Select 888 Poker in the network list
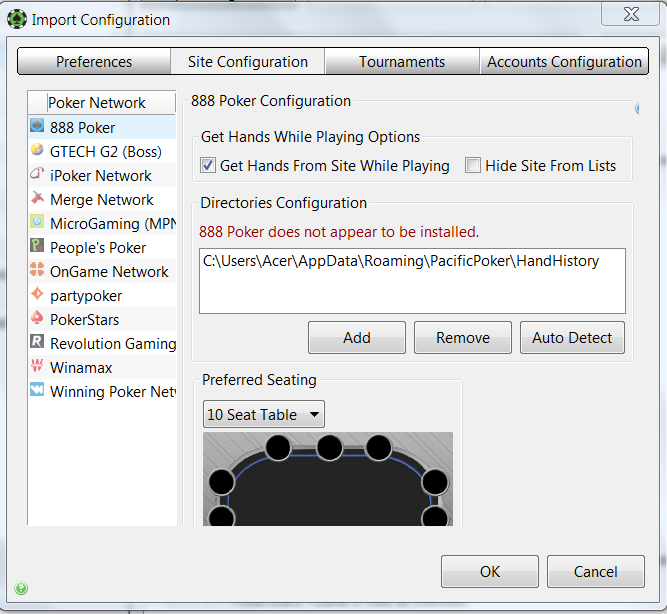This screenshot has height=614, width=667. (102, 127)
